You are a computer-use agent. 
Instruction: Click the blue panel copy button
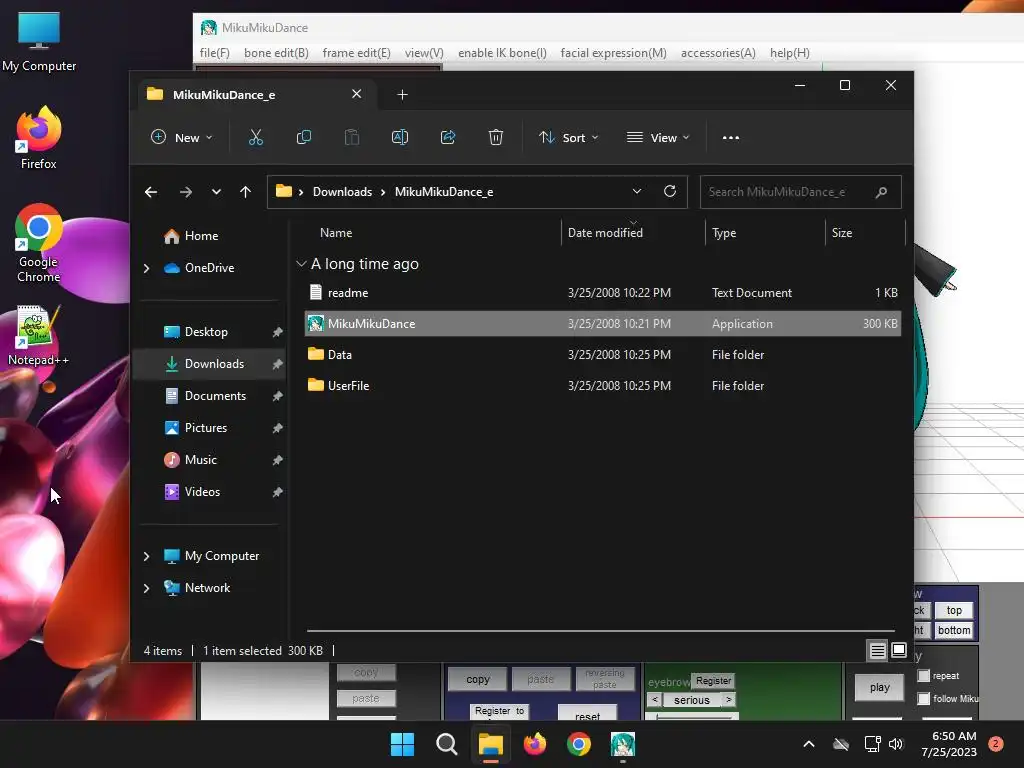point(477,679)
